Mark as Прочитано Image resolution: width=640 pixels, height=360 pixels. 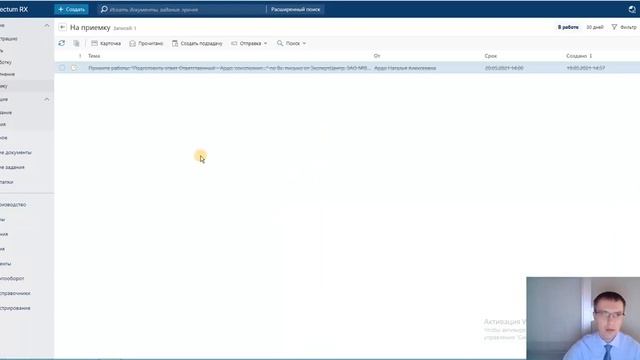tap(146, 43)
